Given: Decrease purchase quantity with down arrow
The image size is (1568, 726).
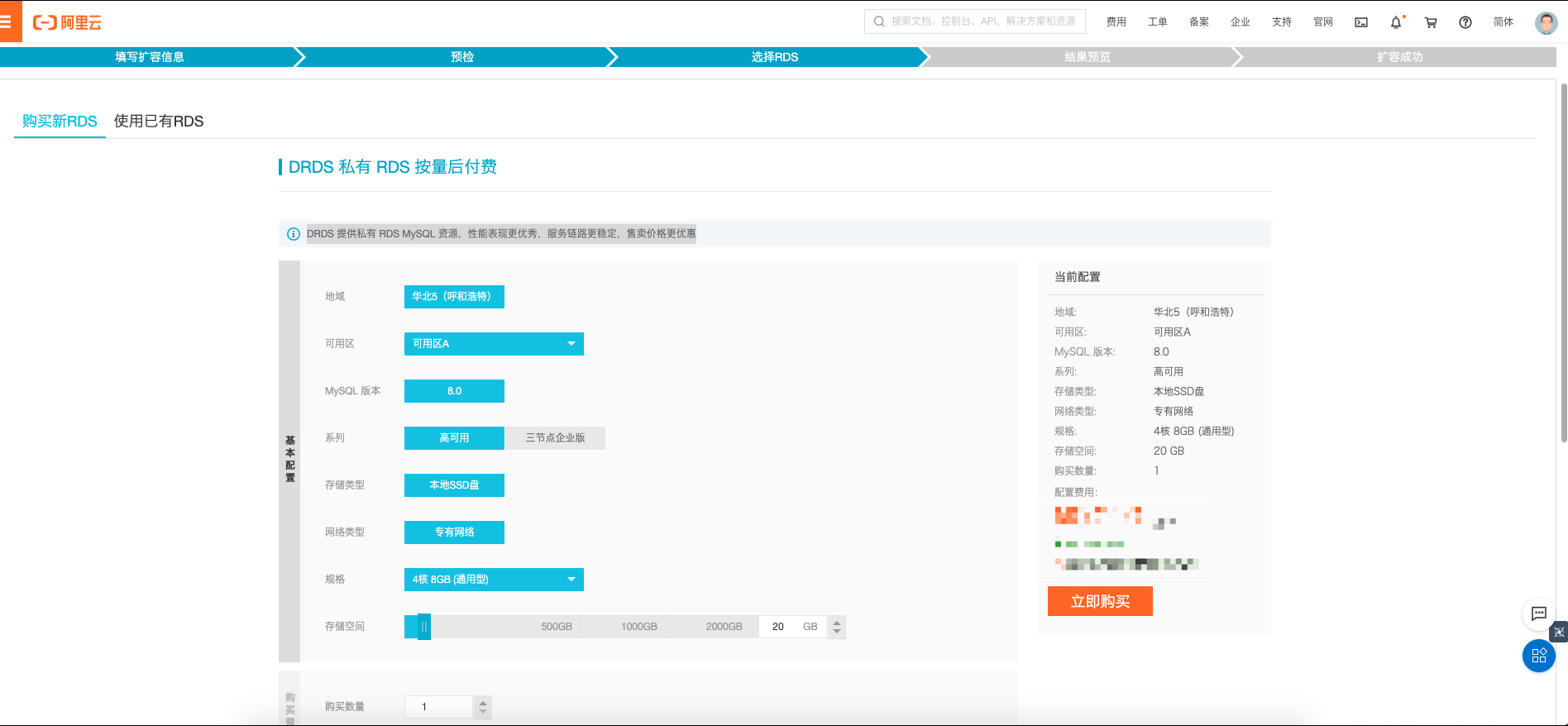Looking at the screenshot, I should coord(483,713).
